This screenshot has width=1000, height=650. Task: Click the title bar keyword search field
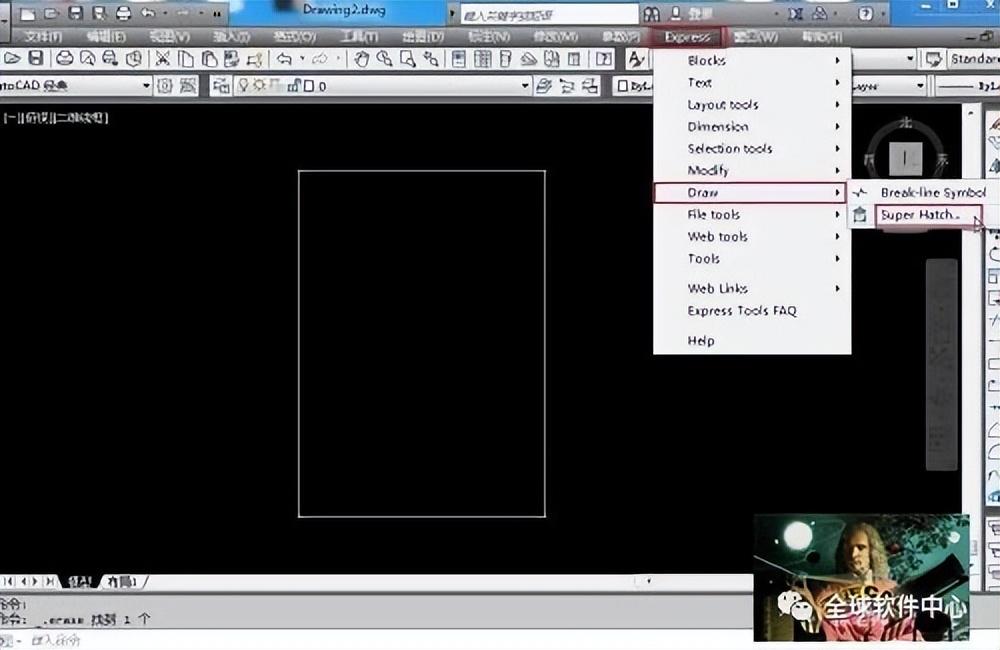point(548,14)
